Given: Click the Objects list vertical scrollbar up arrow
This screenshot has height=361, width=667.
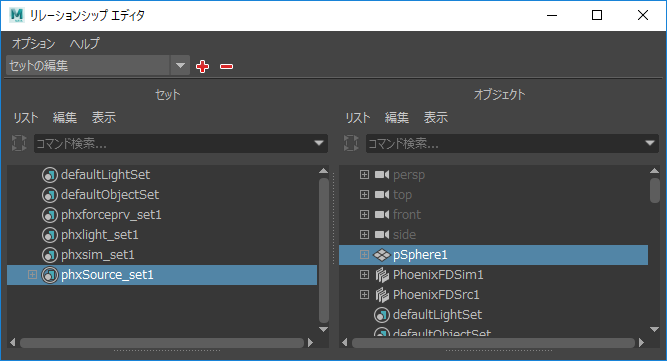Looking at the screenshot, I should coord(654,171).
